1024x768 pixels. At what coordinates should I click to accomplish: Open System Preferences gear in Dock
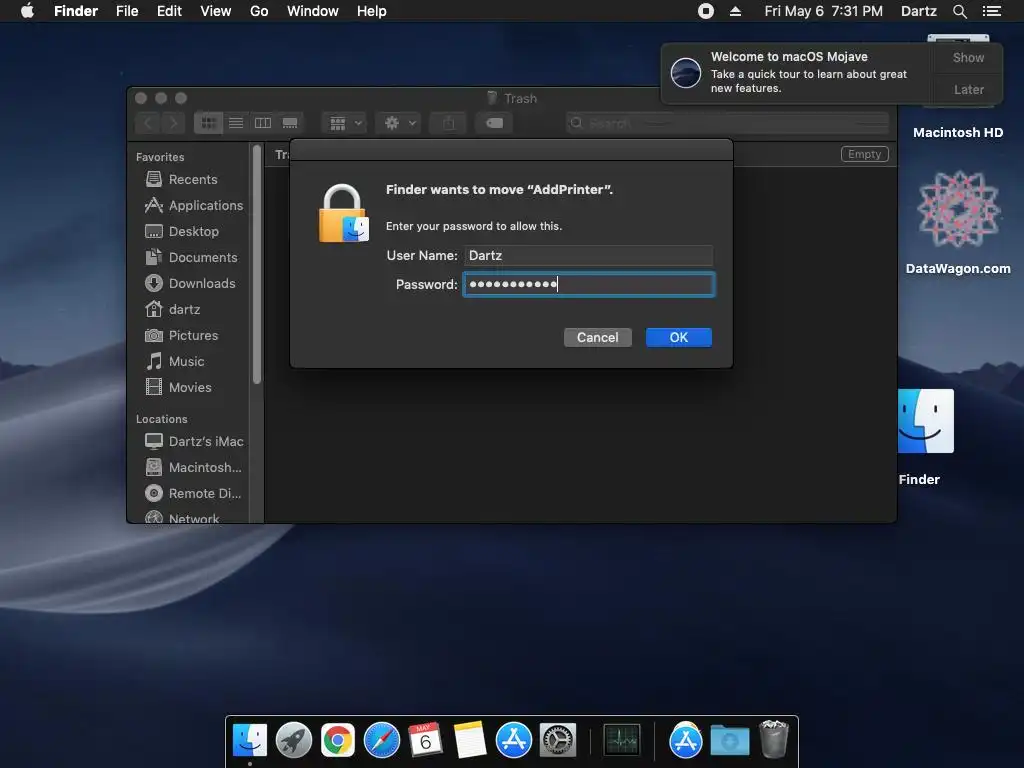[x=558, y=740]
